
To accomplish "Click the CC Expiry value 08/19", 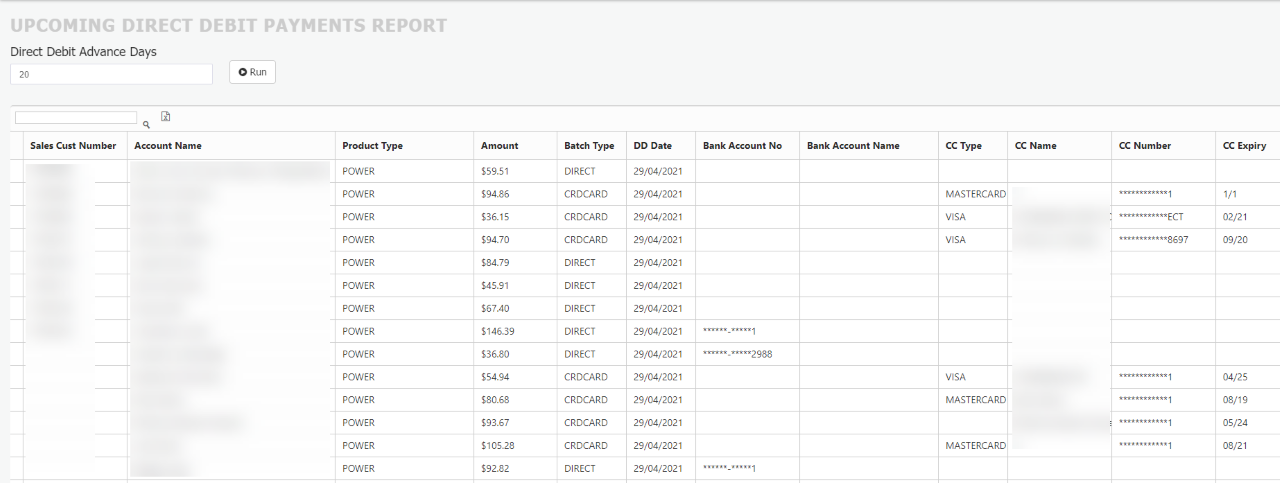I will click(x=1234, y=400).
